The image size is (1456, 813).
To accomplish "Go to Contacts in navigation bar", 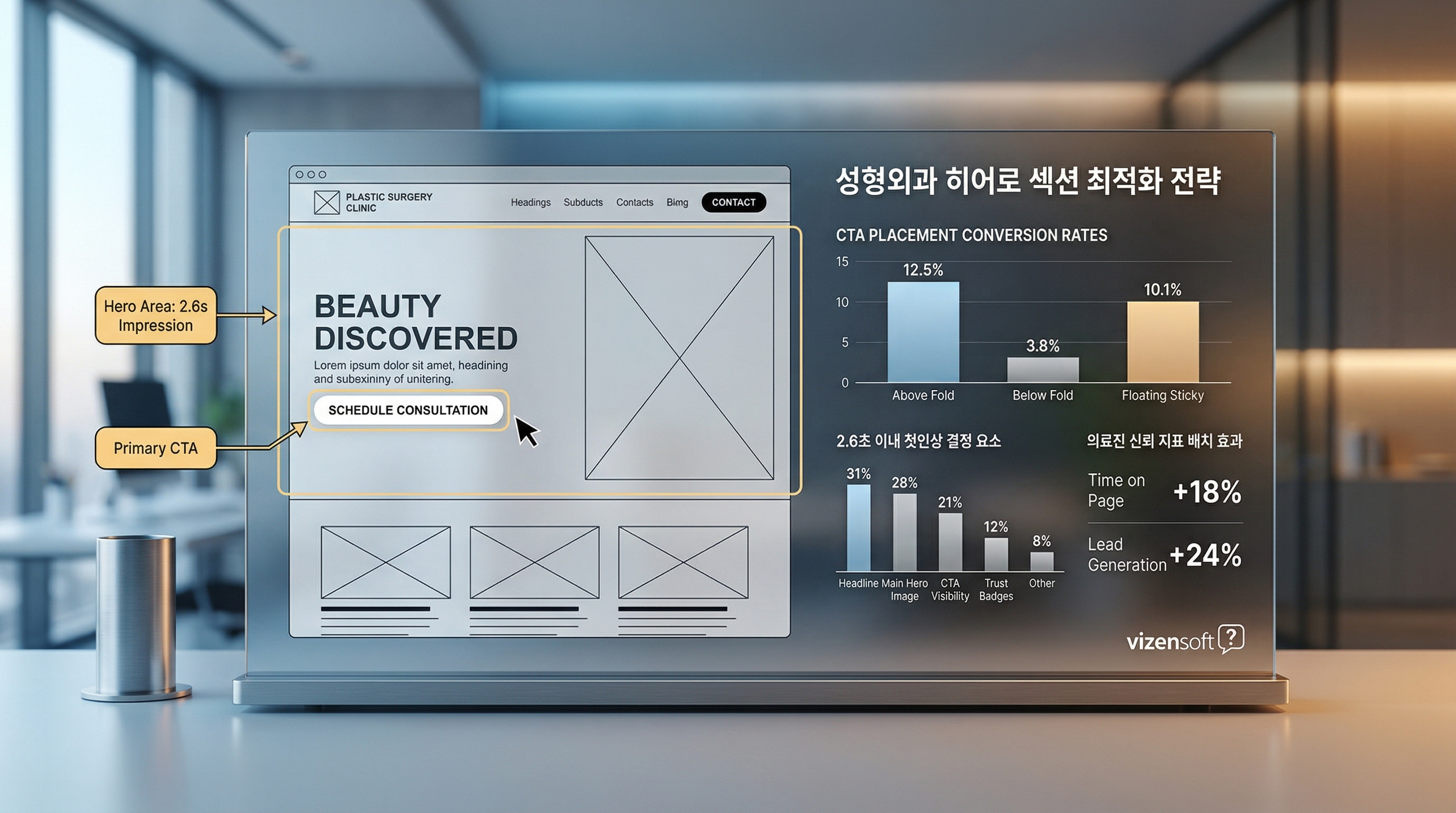I will pos(634,202).
